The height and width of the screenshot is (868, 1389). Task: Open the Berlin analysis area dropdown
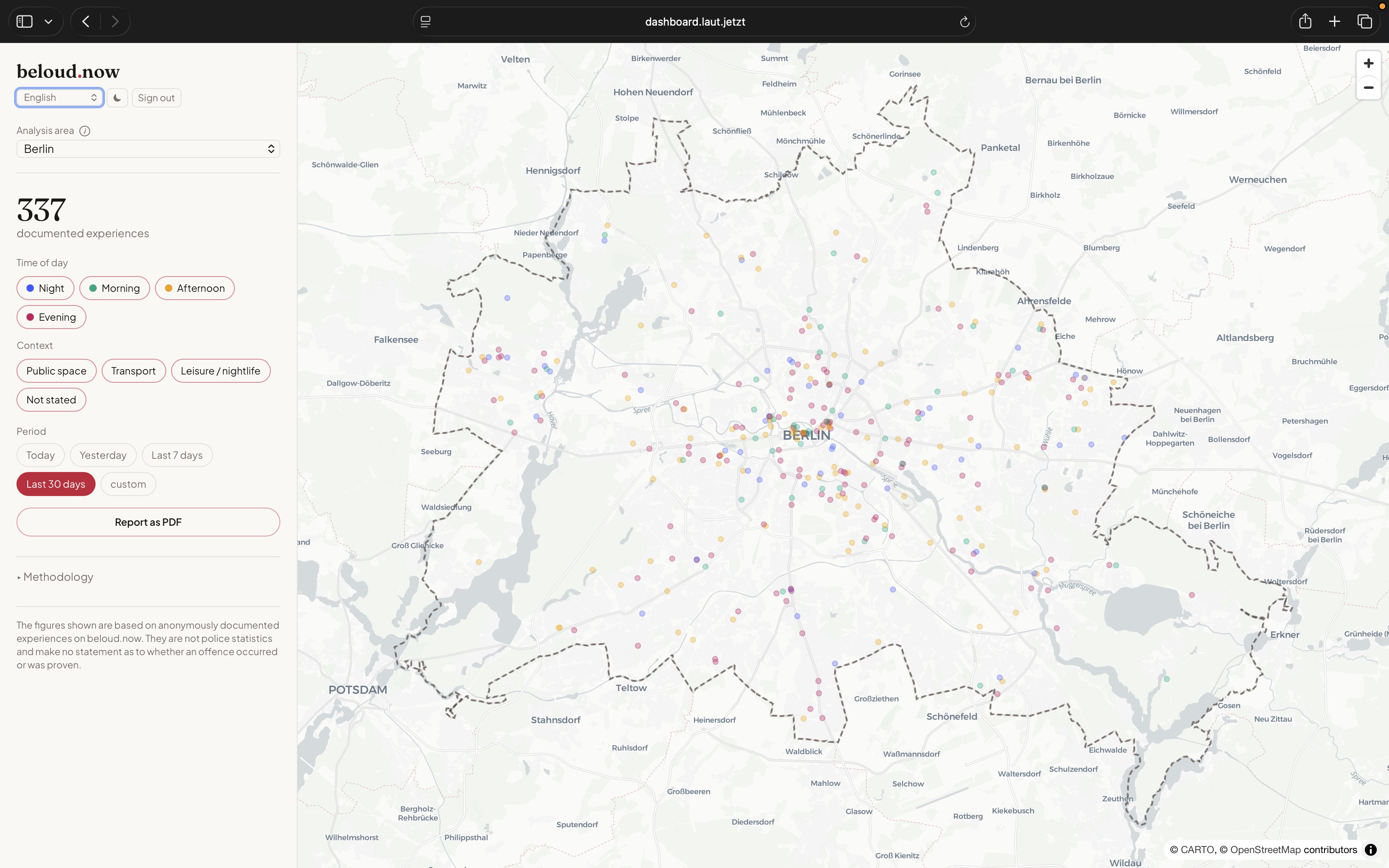click(x=148, y=149)
